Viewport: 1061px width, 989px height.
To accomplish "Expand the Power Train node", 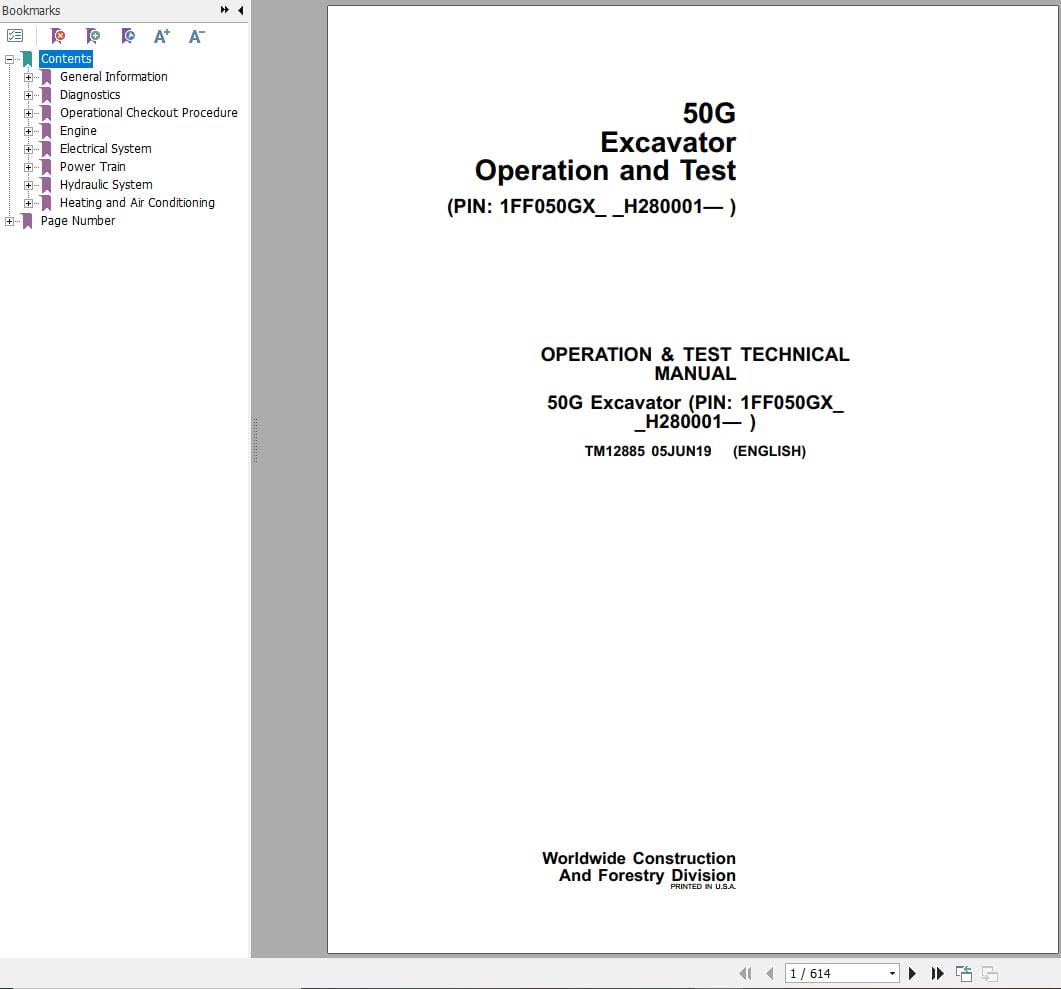I will [x=28, y=167].
